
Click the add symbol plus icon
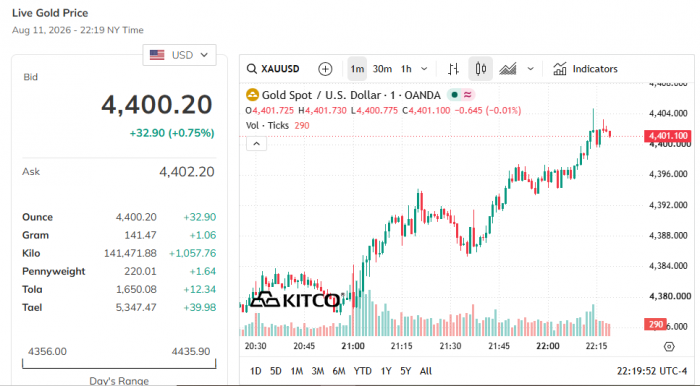[x=325, y=69]
